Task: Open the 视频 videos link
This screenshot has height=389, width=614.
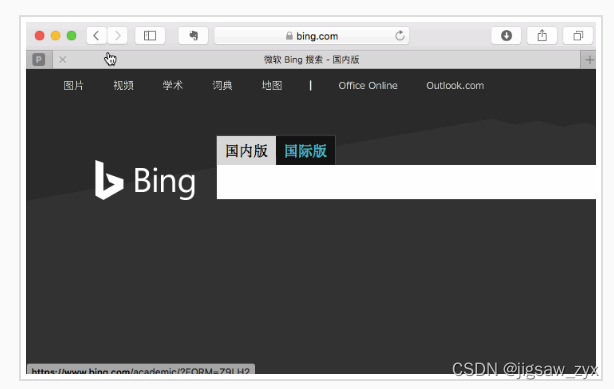Action: (x=123, y=85)
